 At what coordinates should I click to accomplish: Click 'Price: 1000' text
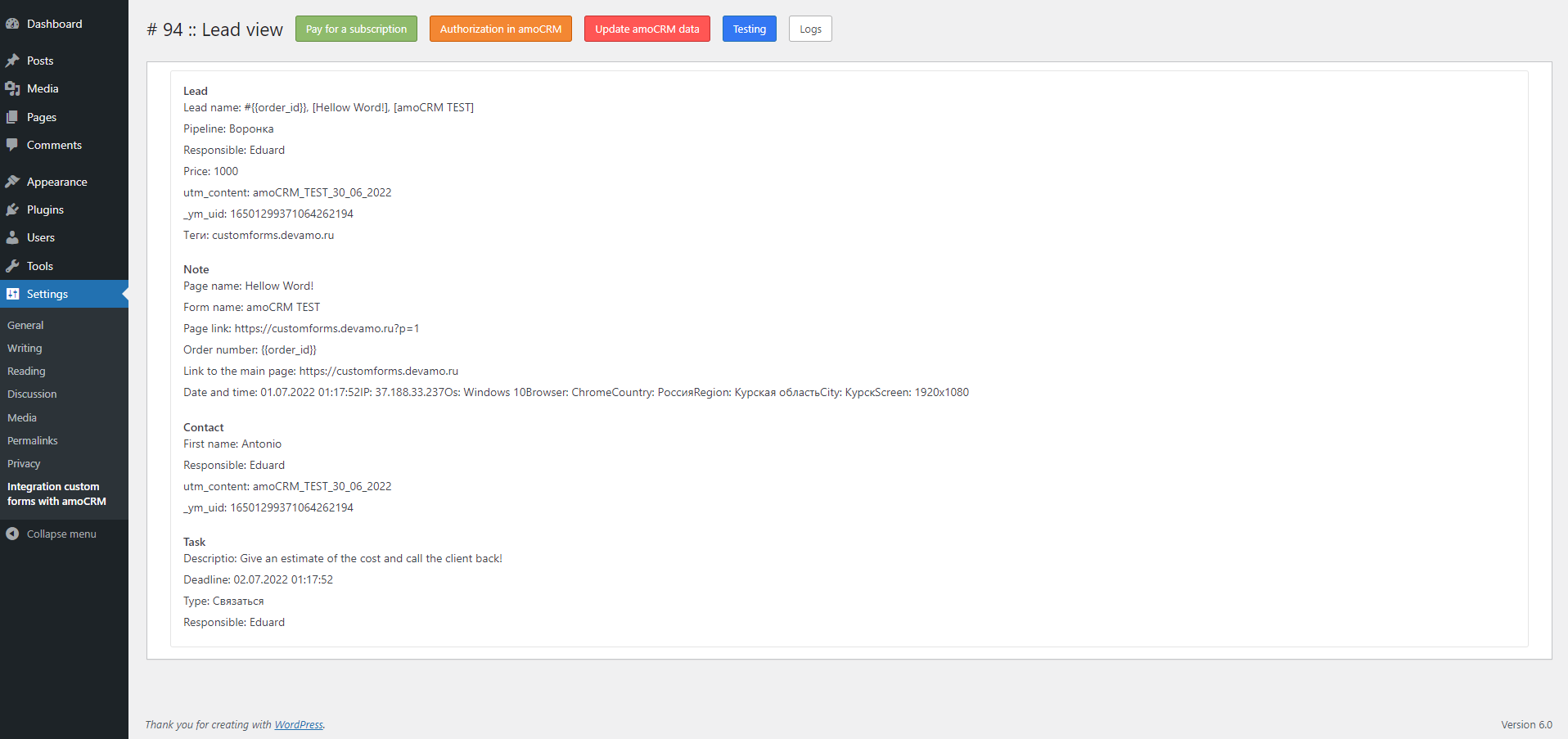[210, 171]
